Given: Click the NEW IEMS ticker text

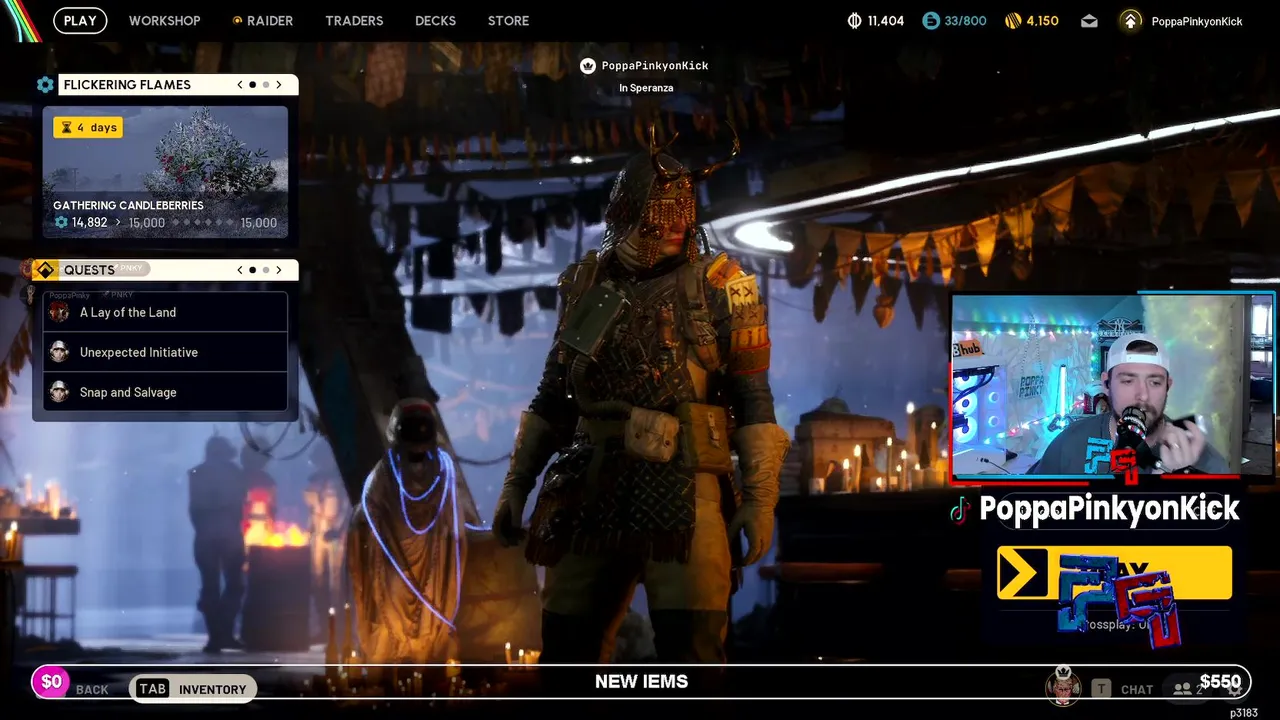Looking at the screenshot, I should click(641, 681).
